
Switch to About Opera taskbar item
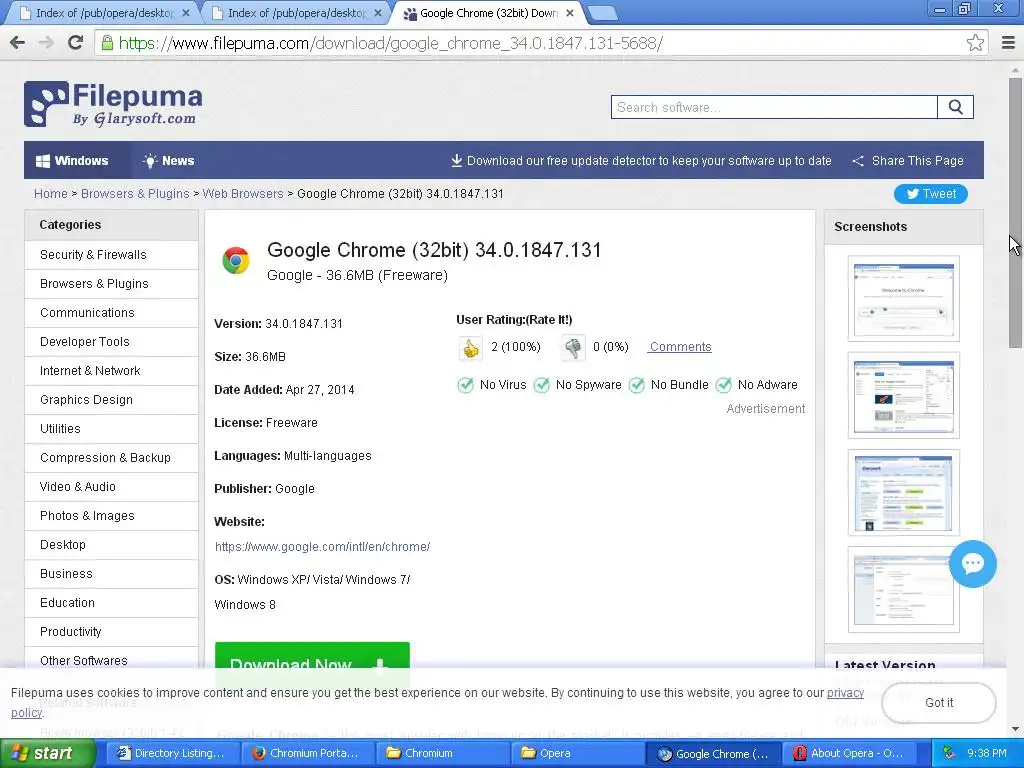click(848, 753)
